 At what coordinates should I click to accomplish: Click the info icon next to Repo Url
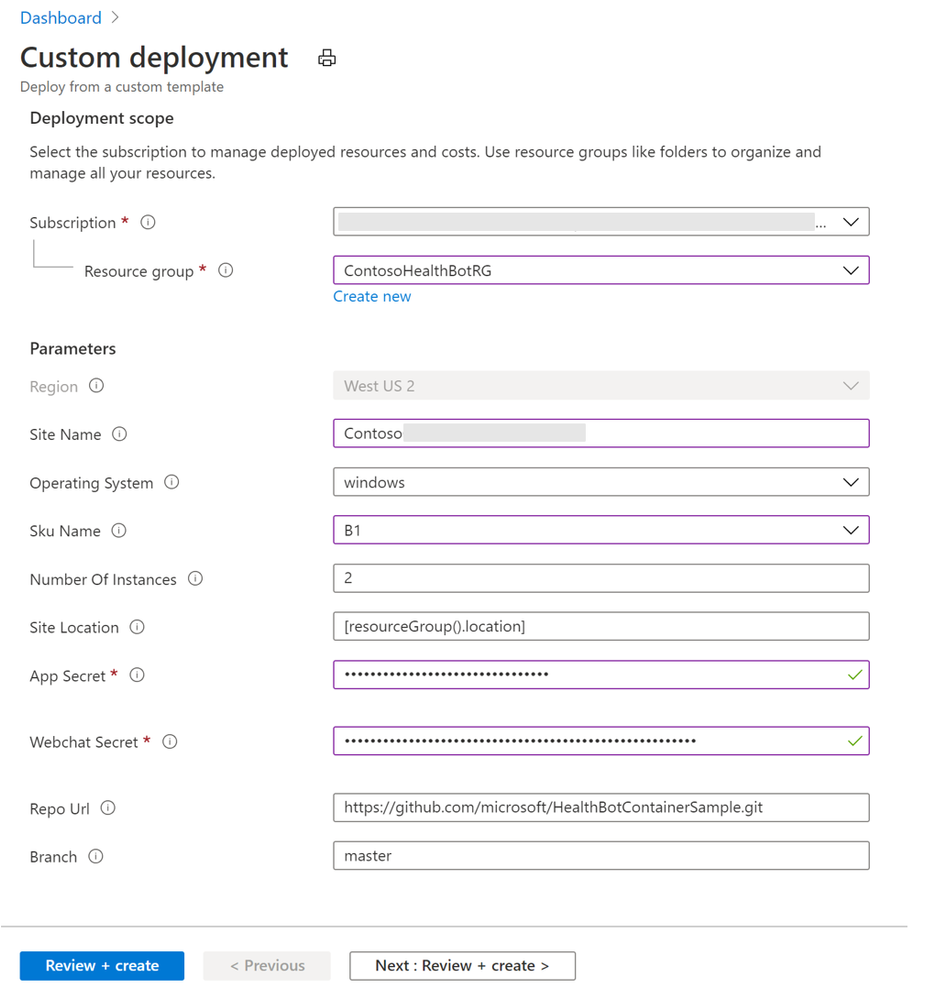(108, 808)
